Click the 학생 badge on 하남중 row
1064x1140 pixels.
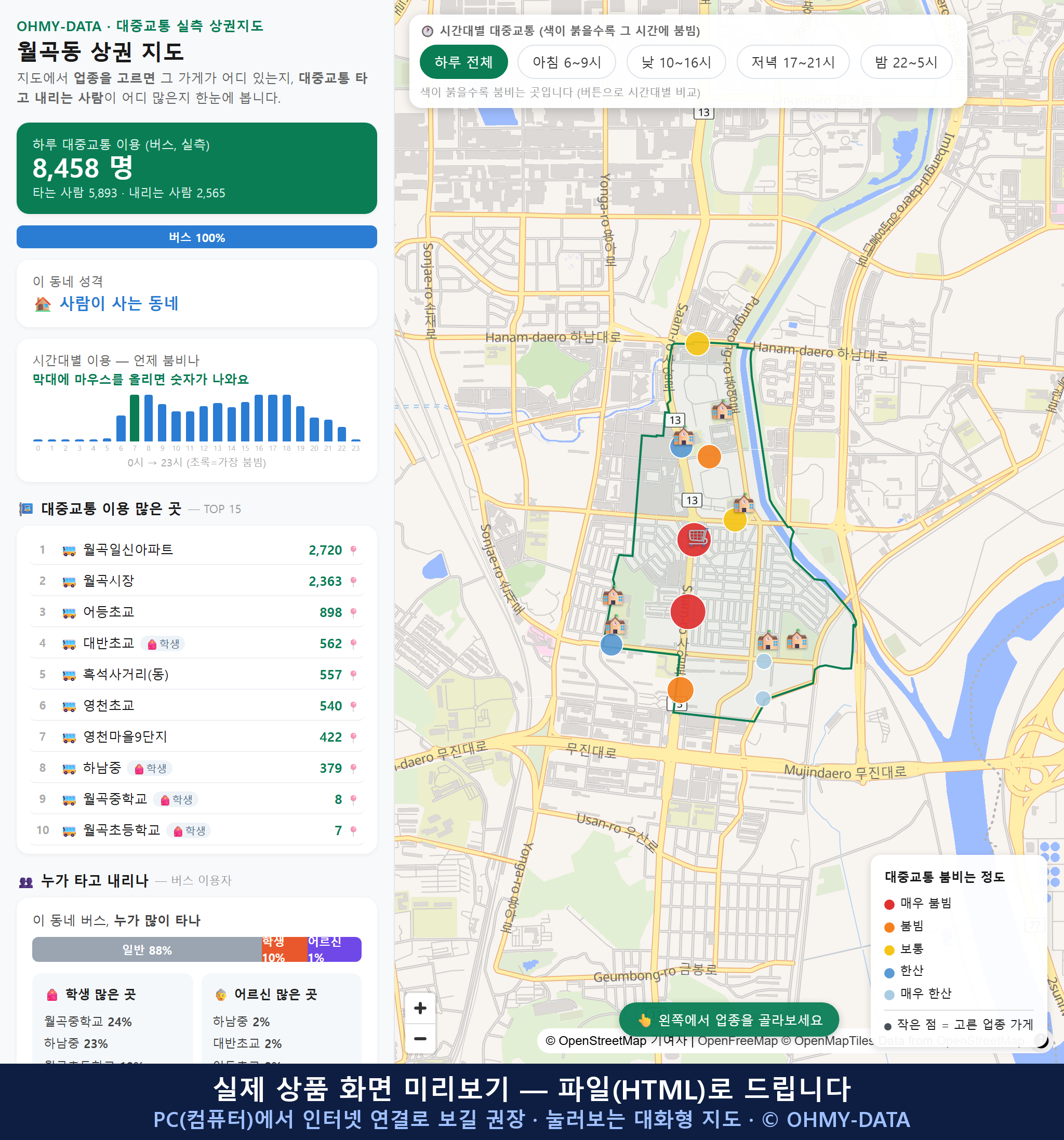pos(150,768)
